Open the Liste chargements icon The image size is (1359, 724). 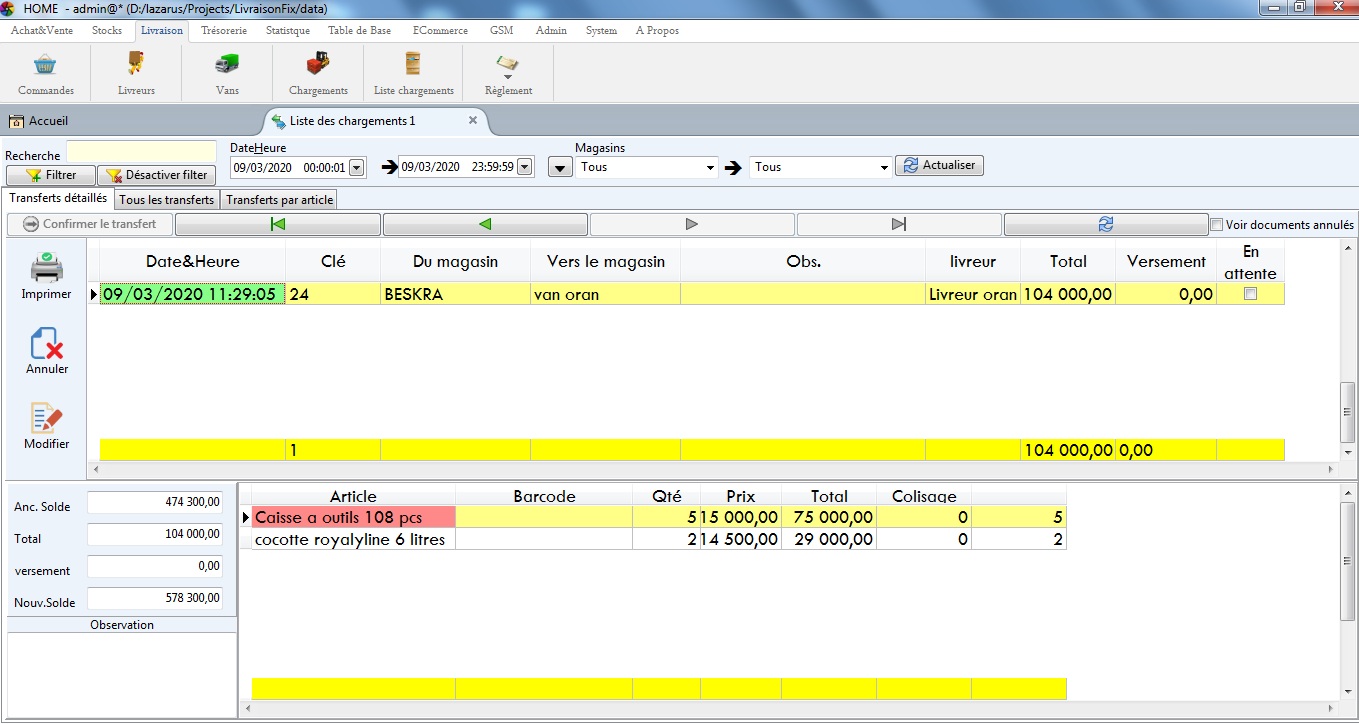(413, 66)
